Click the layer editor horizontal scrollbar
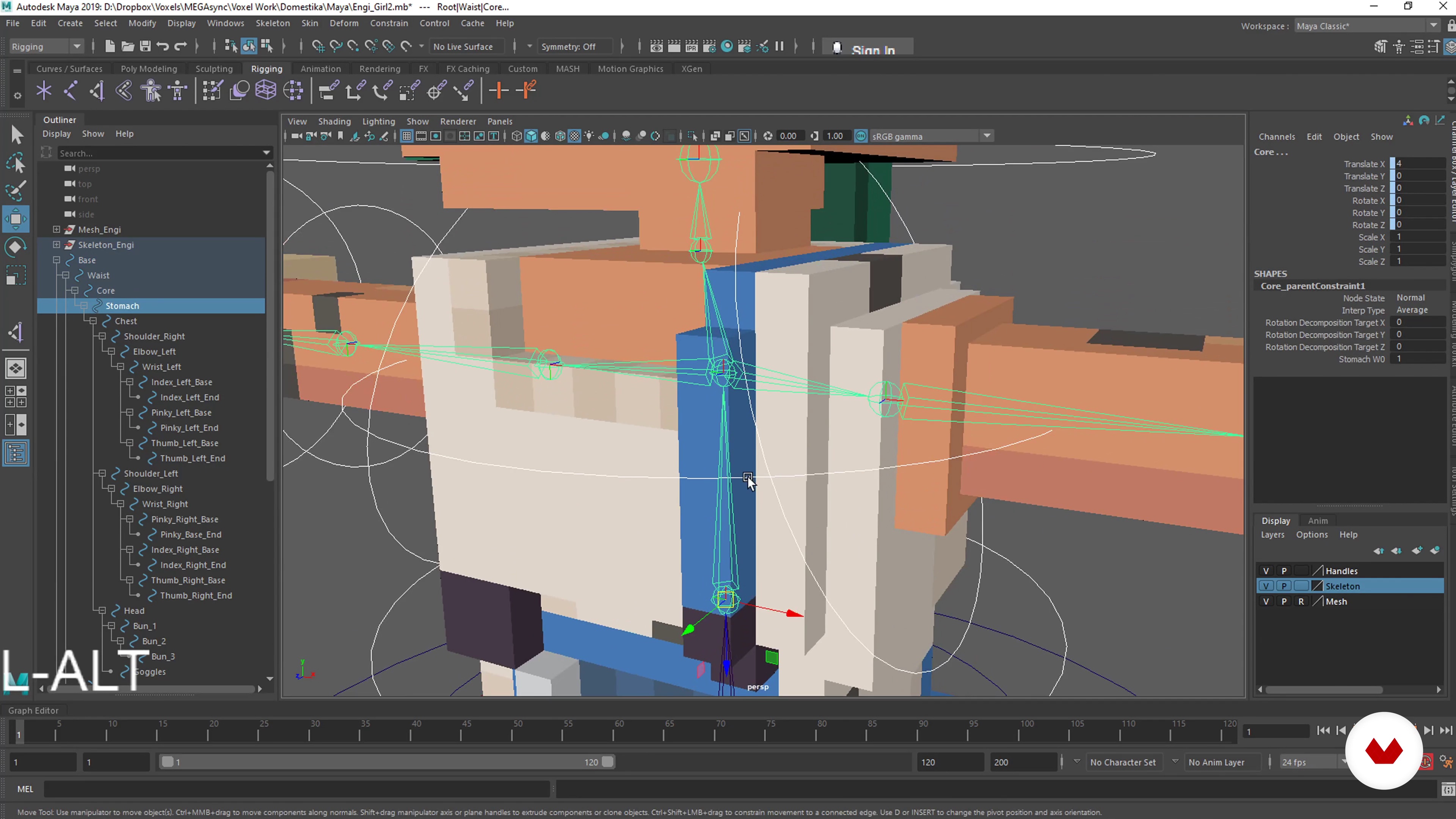Screen dimensions: 1456x819 [1324, 690]
